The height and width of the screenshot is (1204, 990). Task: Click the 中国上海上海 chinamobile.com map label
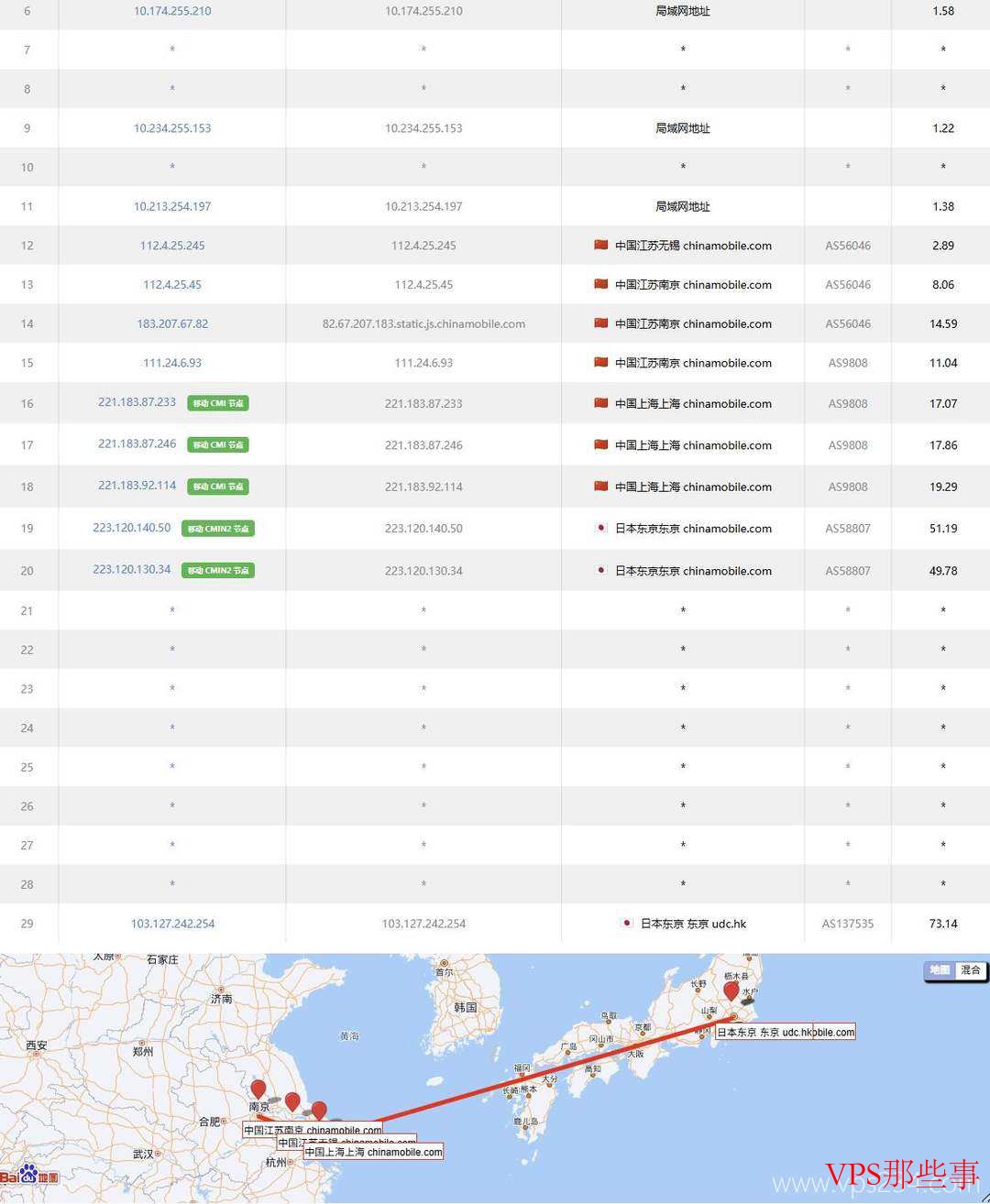click(x=373, y=1152)
